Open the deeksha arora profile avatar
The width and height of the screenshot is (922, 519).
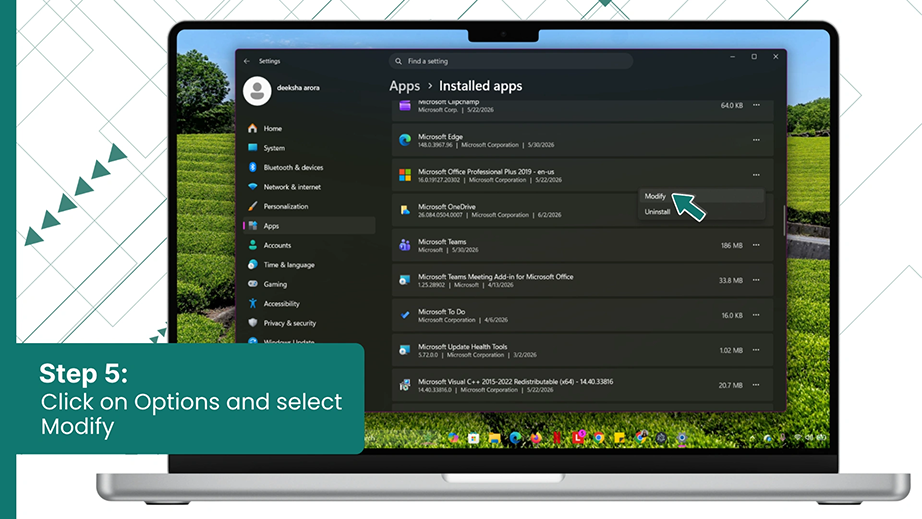(257, 91)
